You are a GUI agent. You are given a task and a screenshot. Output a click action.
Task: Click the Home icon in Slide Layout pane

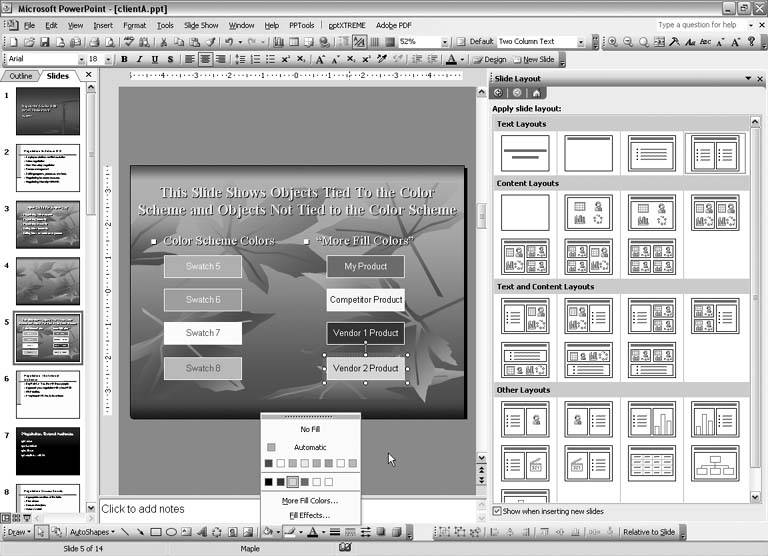[536, 93]
